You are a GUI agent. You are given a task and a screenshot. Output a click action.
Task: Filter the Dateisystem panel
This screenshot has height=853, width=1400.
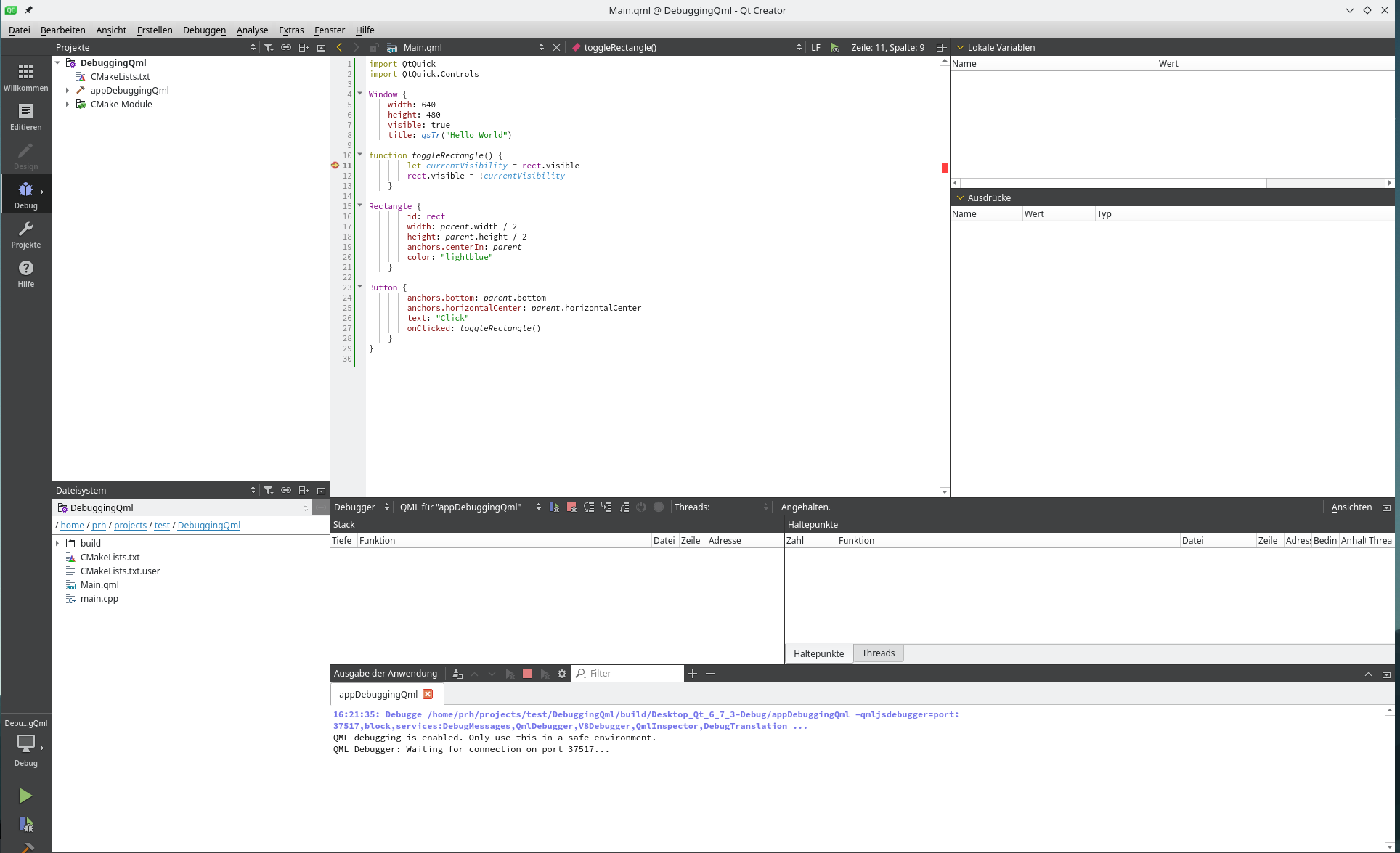269,490
